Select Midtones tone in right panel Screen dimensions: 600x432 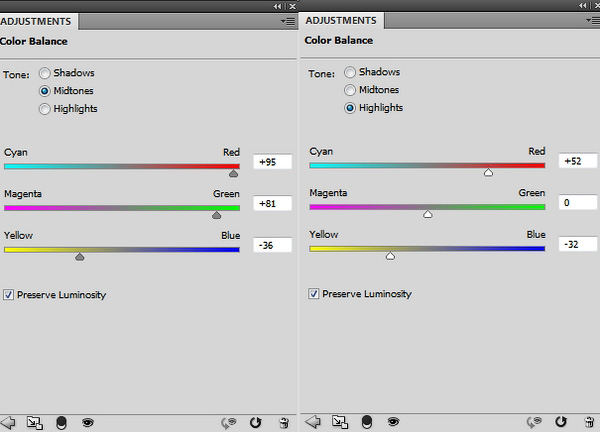point(350,90)
